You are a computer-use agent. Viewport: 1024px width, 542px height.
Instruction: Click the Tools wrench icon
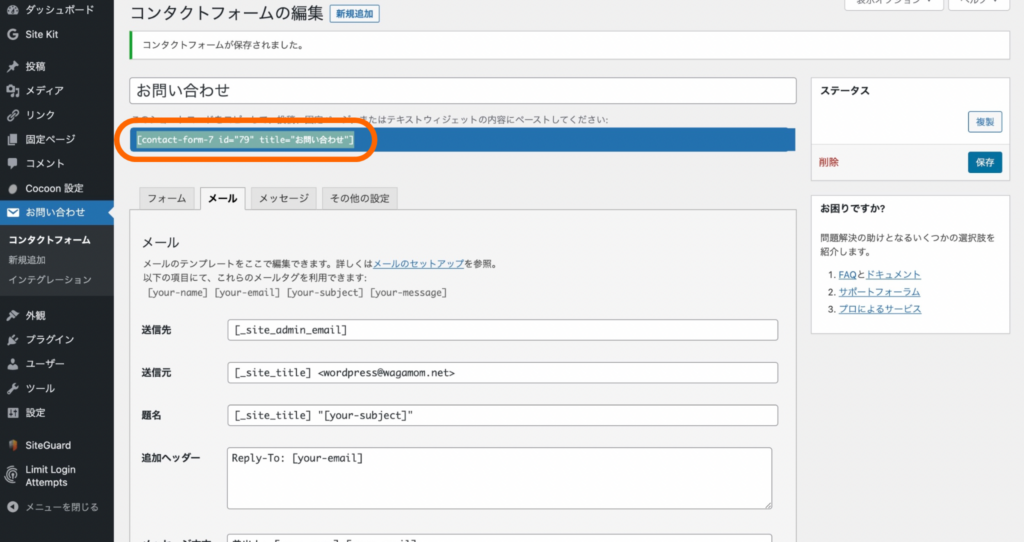click(13, 388)
